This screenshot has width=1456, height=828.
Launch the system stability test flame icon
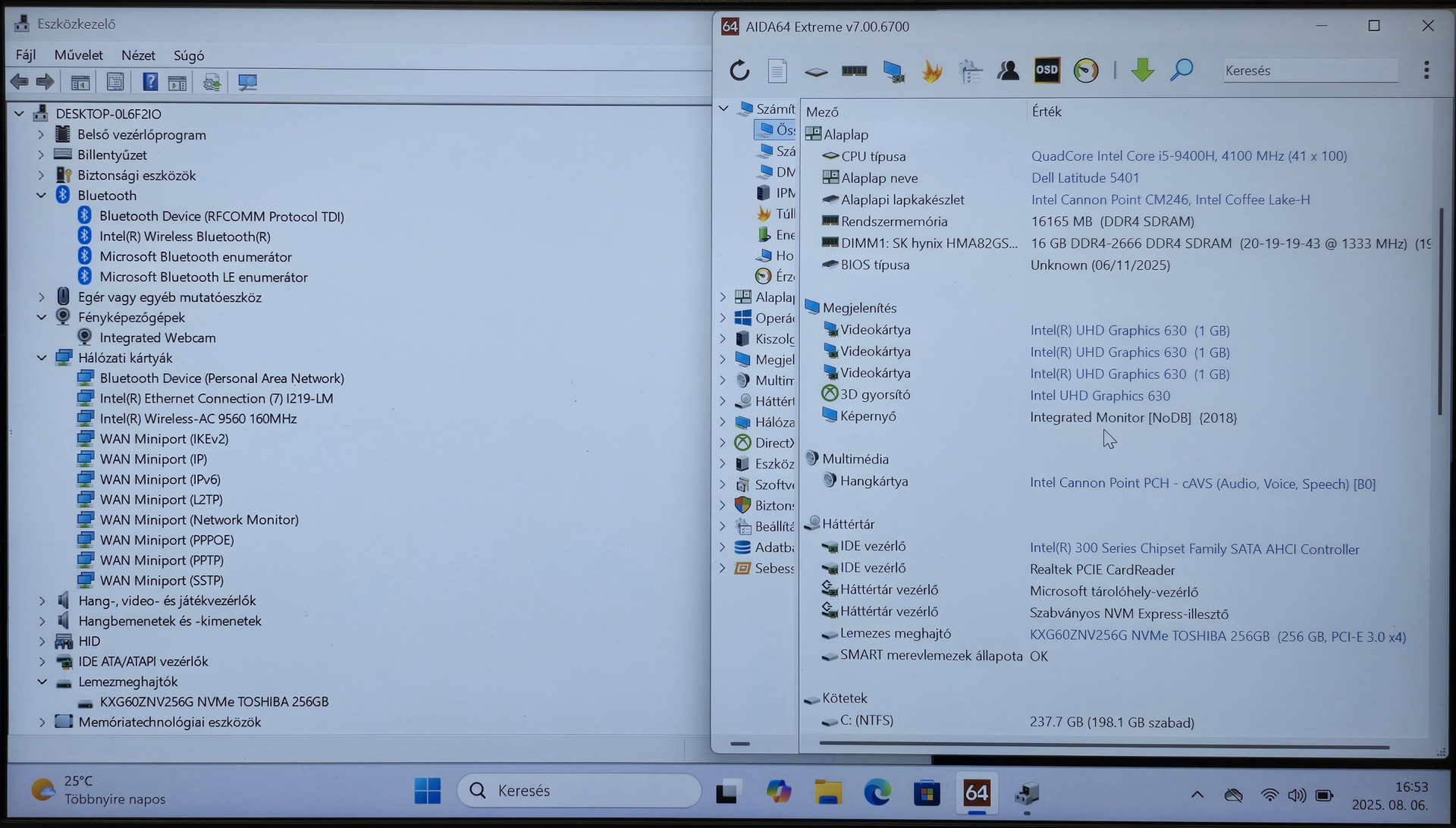pos(932,71)
